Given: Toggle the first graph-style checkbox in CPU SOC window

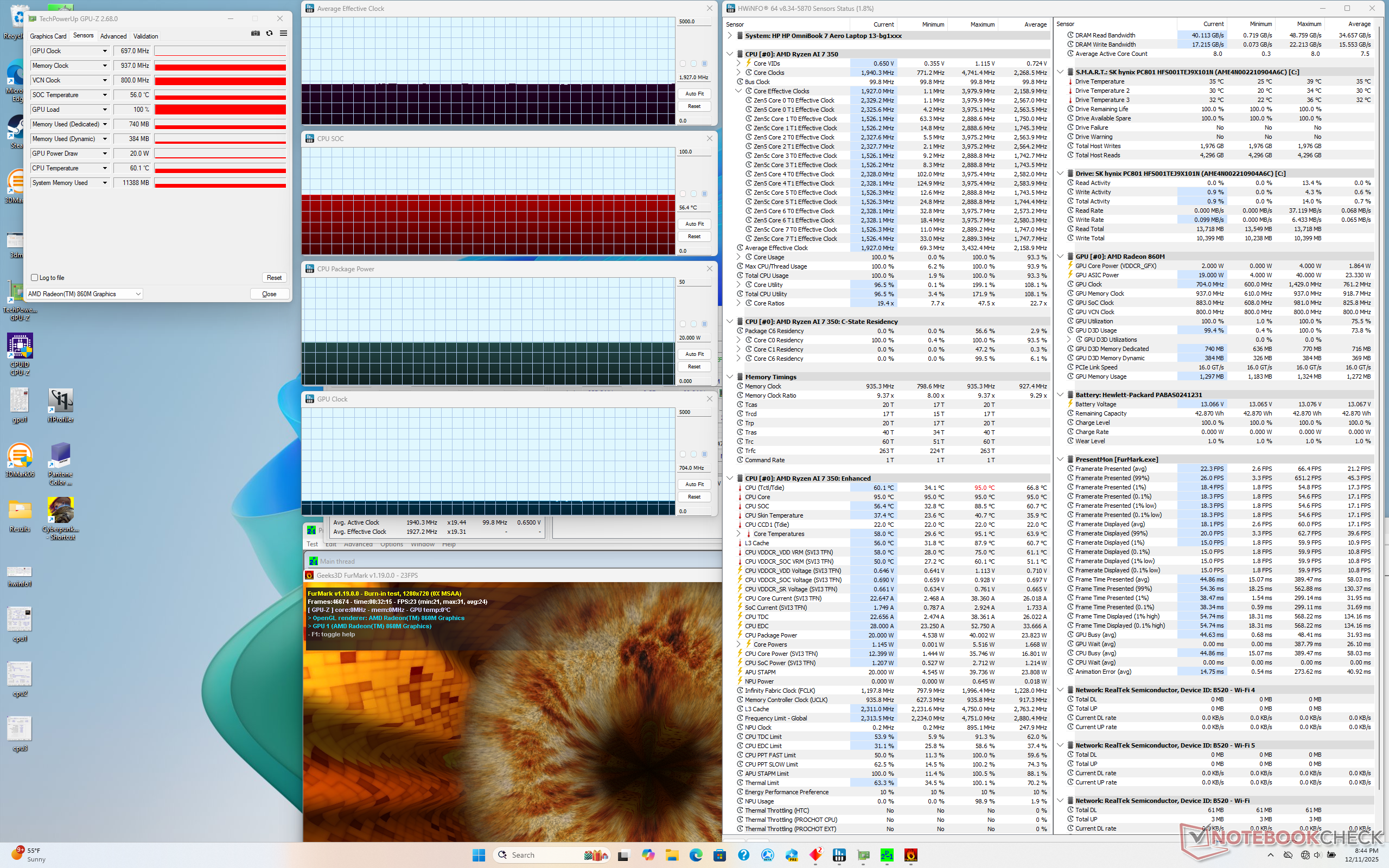Looking at the screenshot, I should coord(683,194).
